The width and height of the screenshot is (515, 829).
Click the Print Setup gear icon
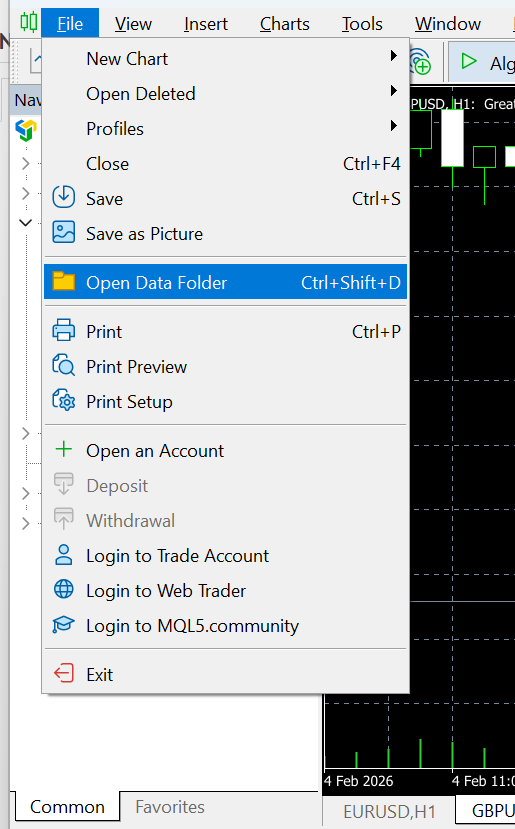63,401
